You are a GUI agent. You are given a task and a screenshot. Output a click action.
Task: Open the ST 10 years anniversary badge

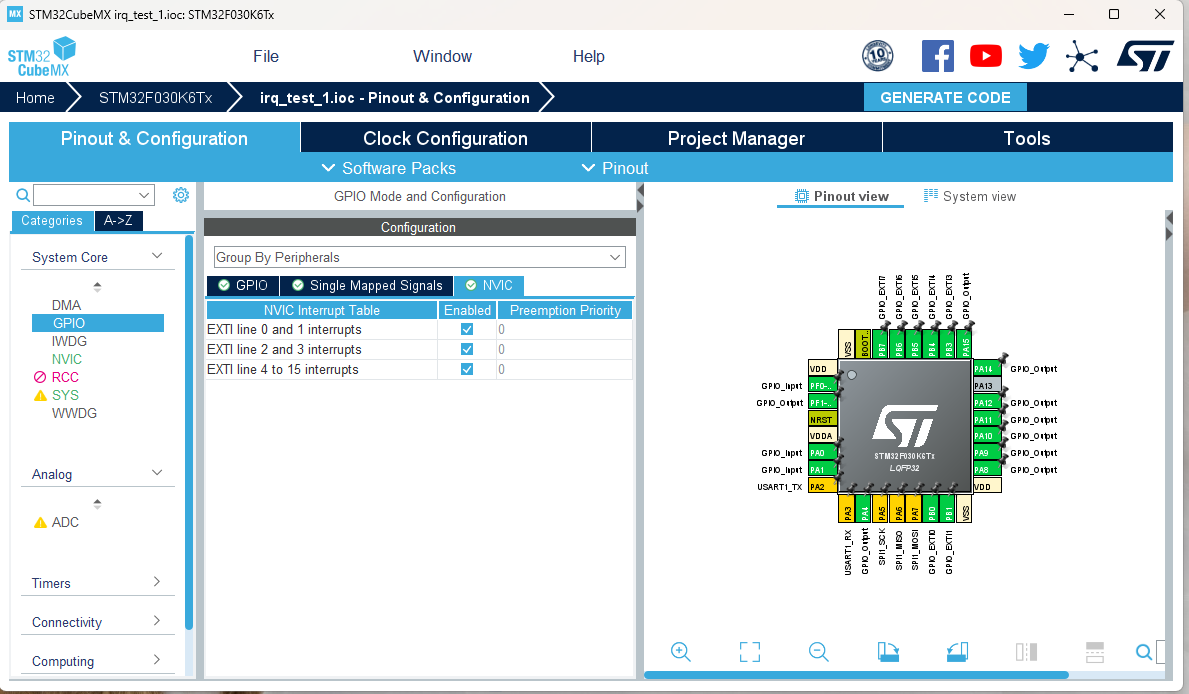tap(877, 56)
